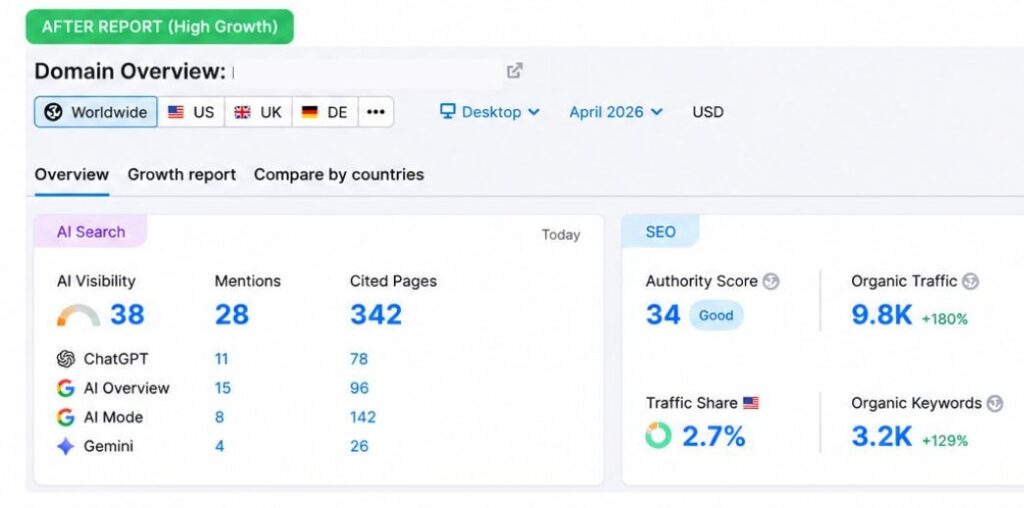1024x508 pixels.
Task: Click total Mentions value 28
Action: pos(232,315)
